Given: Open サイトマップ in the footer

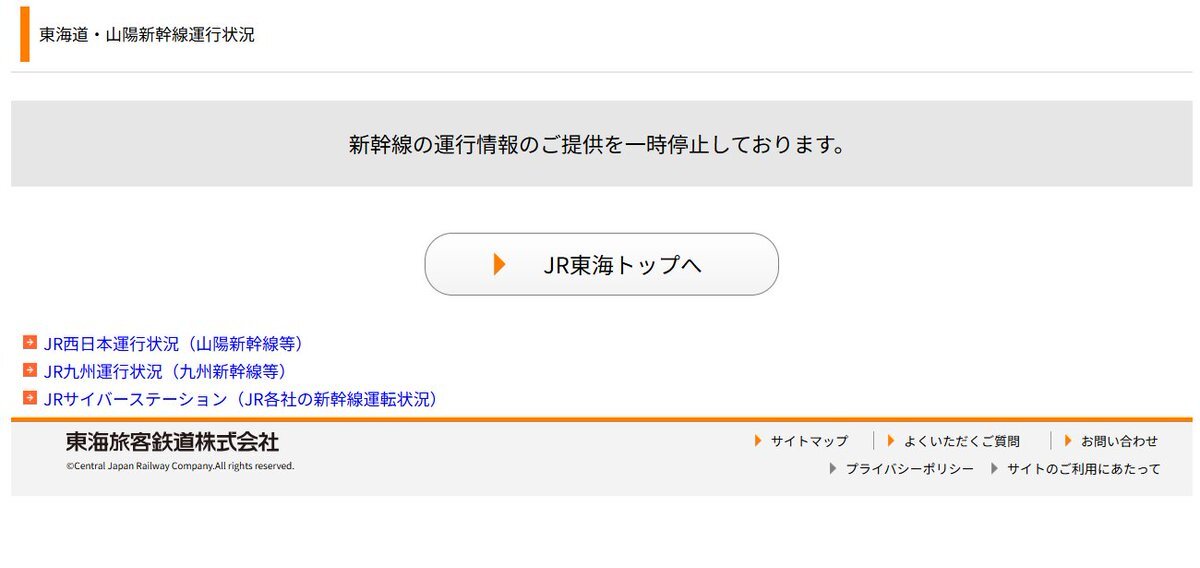Looking at the screenshot, I should [x=809, y=441].
